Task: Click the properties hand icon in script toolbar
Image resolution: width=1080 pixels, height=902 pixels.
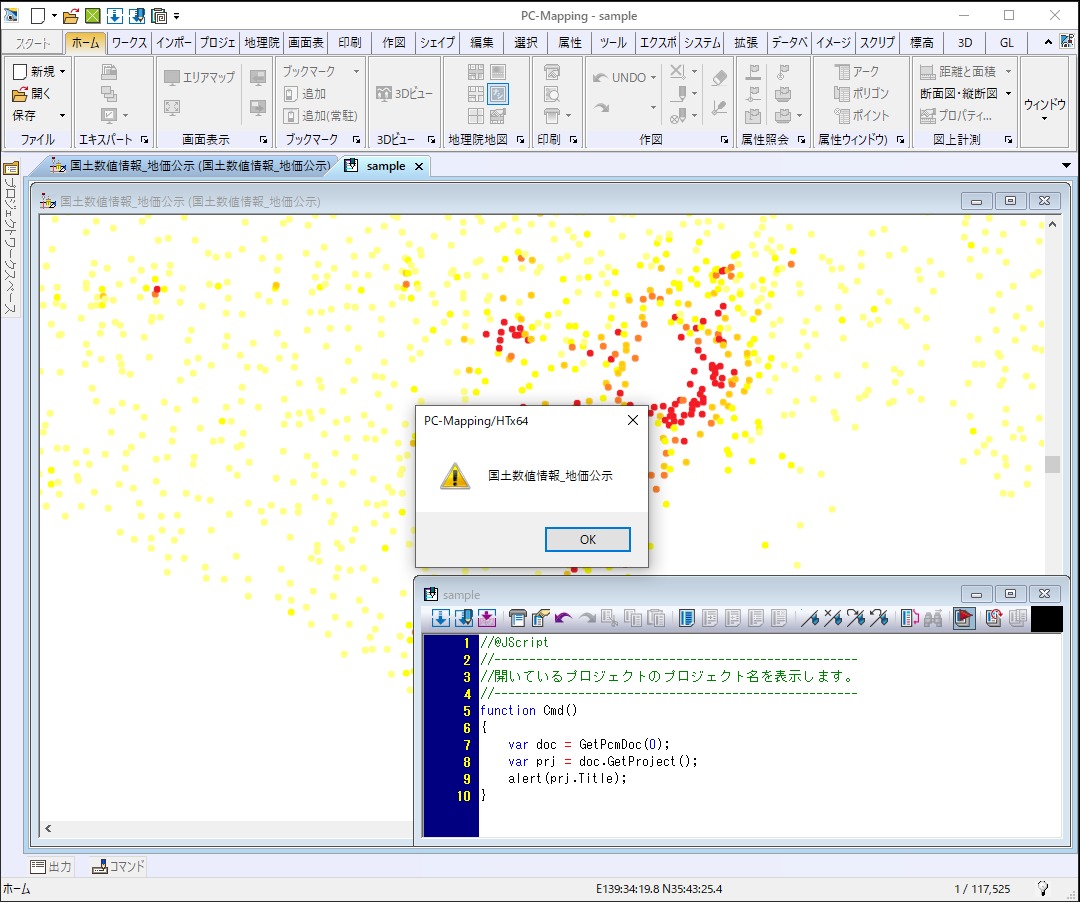Action: coord(541,618)
